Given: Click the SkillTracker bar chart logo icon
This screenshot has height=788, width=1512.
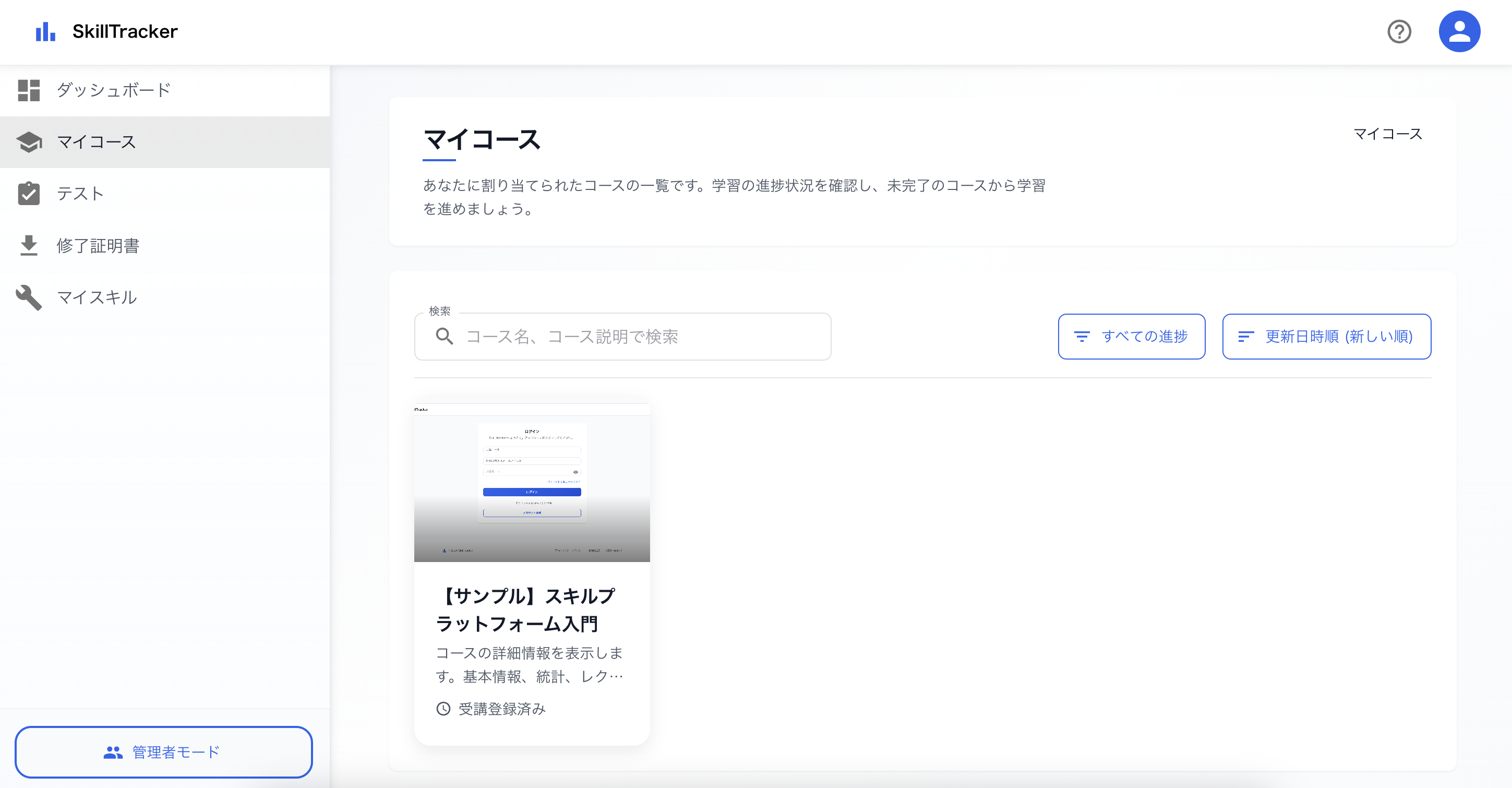Looking at the screenshot, I should 46,32.
